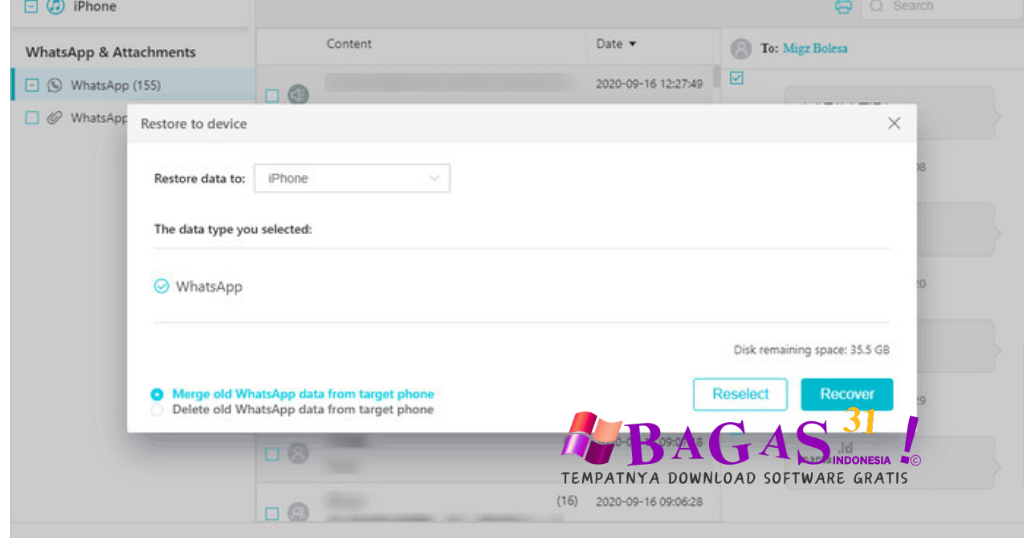1024x538 pixels.
Task: Open the Migz Bolesa contact link
Action: [x=814, y=48]
